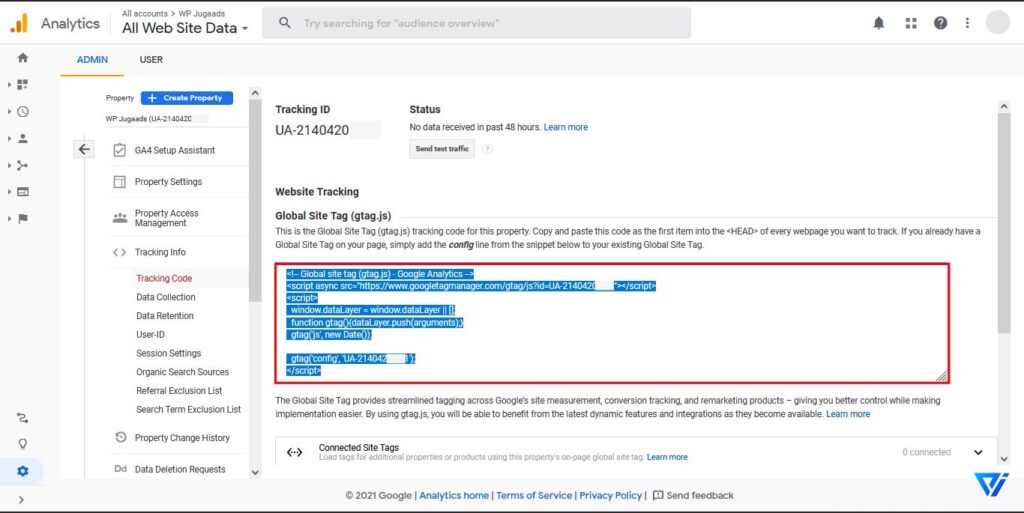
Task: Click the Property Access Management people icon
Action: tap(120, 218)
